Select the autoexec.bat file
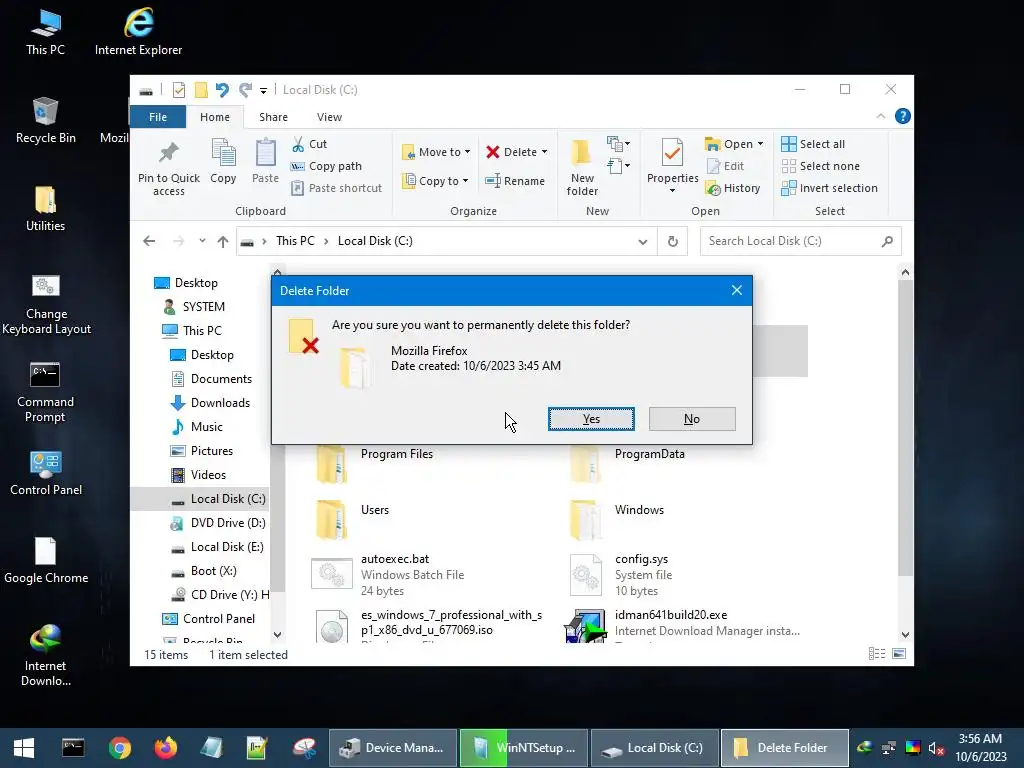 (x=388, y=575)
